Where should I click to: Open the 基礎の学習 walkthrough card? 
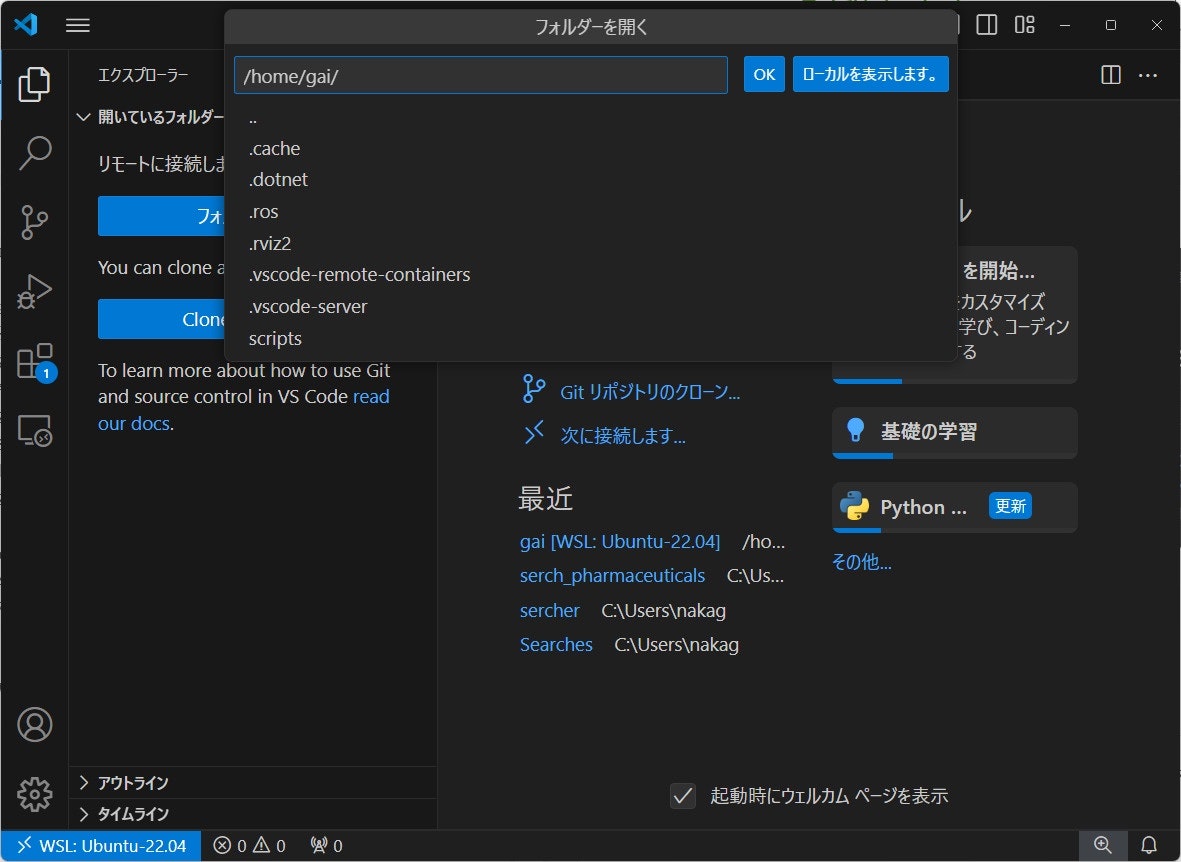click(954, 433)
